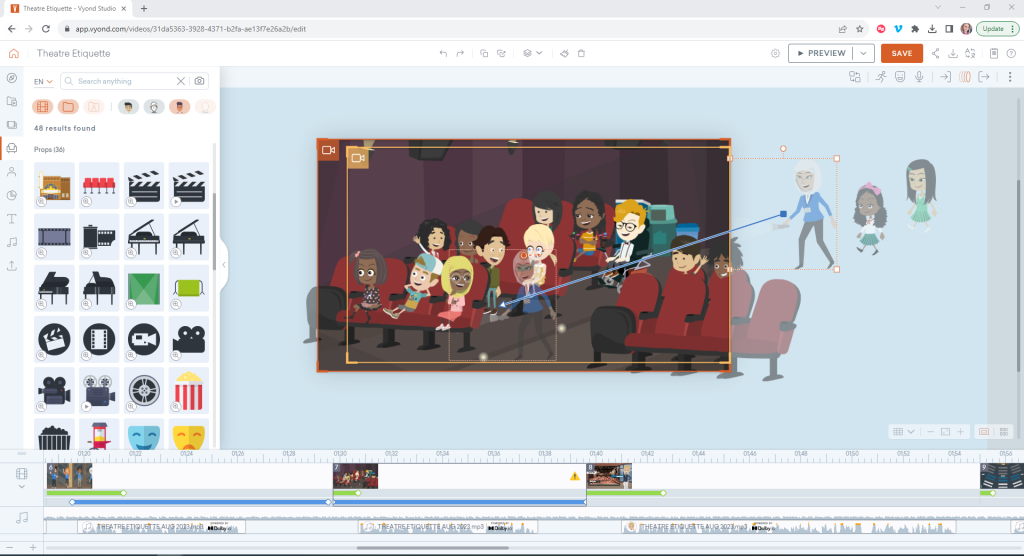The height and width of the screenshot is (556, 1024).
Task: Expand the layer order dropdown
Action: [x=533, y=53]
